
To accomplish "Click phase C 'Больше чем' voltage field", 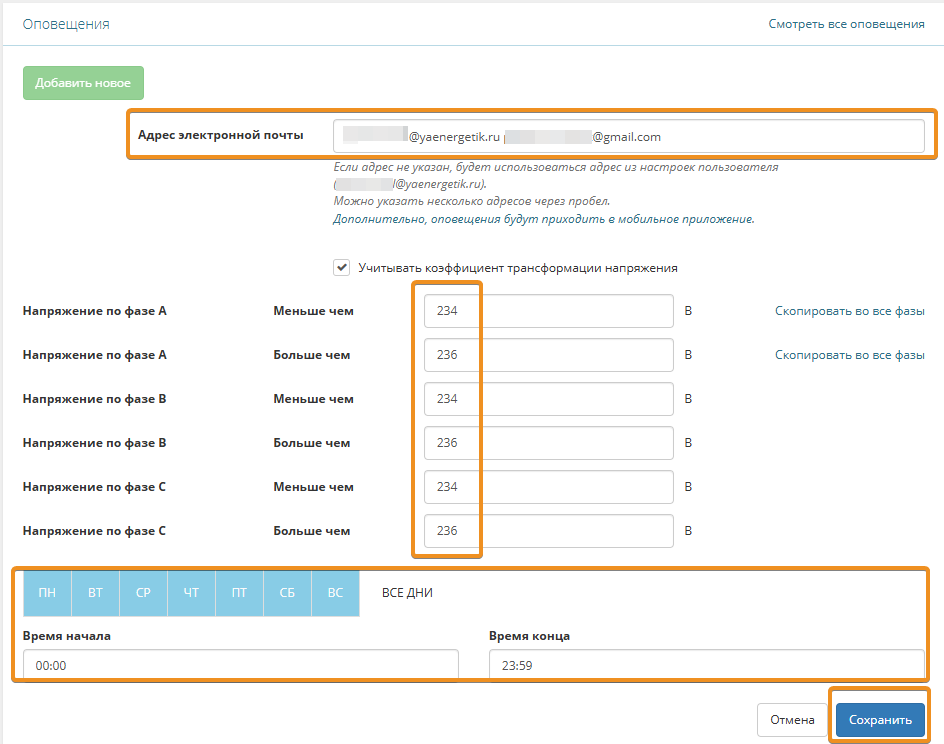I will [x=548, y=531].
